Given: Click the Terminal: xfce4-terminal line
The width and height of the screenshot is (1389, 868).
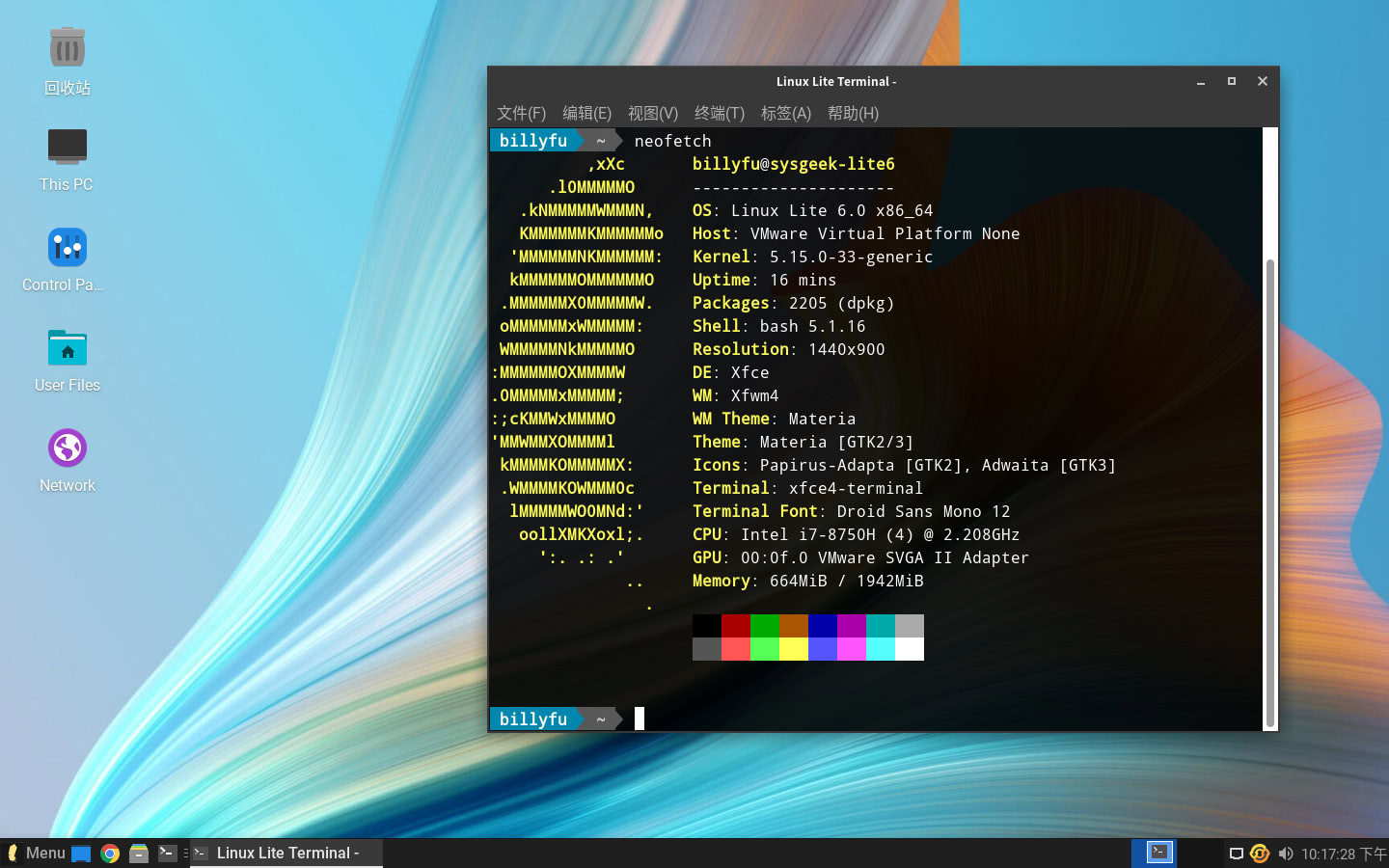Looking at the screenshot, I should [807, 488].
